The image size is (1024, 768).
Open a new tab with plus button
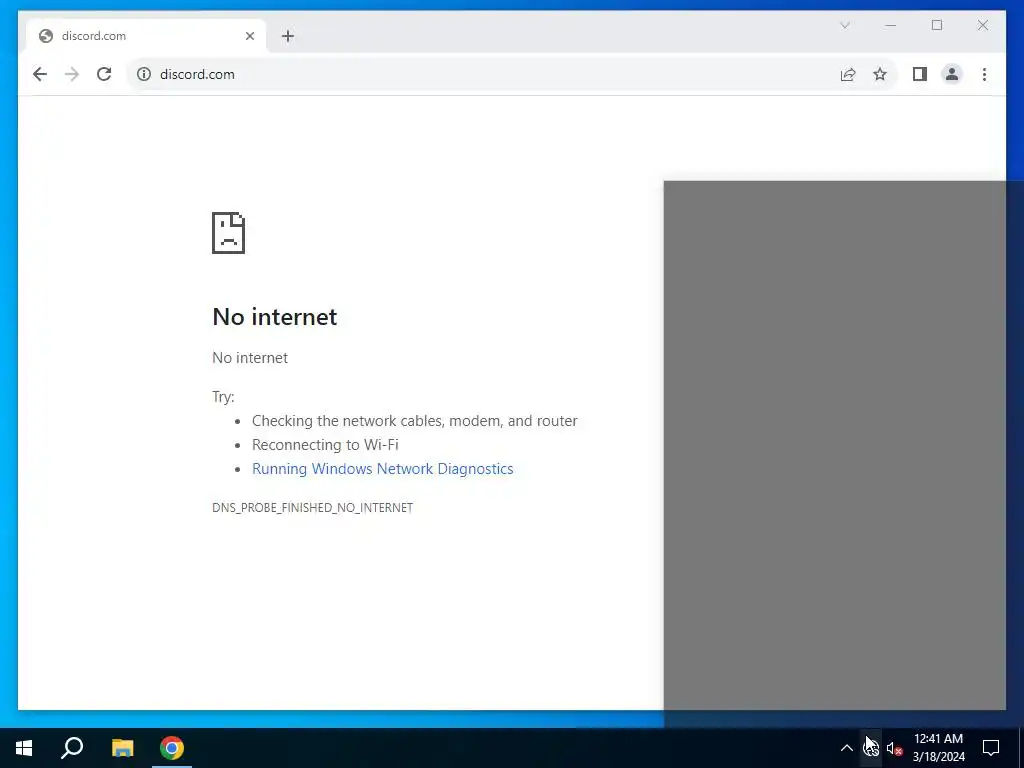288,36
